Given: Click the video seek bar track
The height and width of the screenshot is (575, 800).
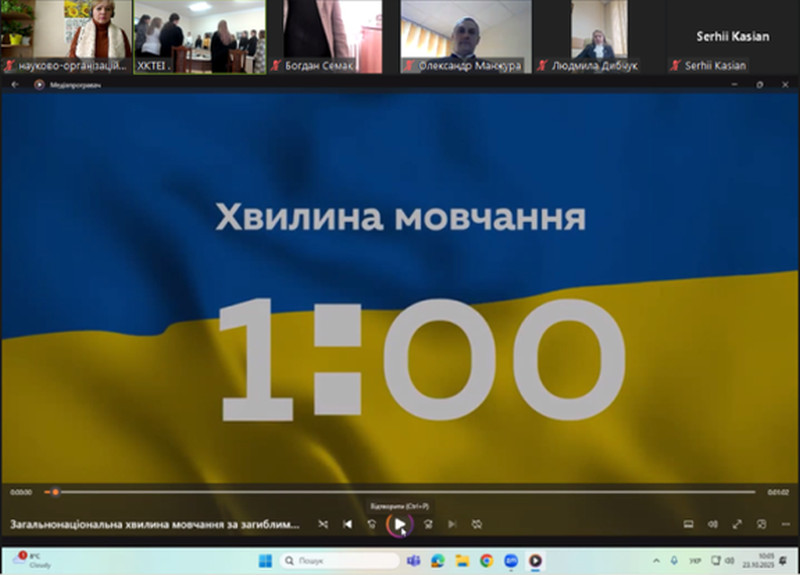Looking at the screenshot, I should (x=400, y=492).
